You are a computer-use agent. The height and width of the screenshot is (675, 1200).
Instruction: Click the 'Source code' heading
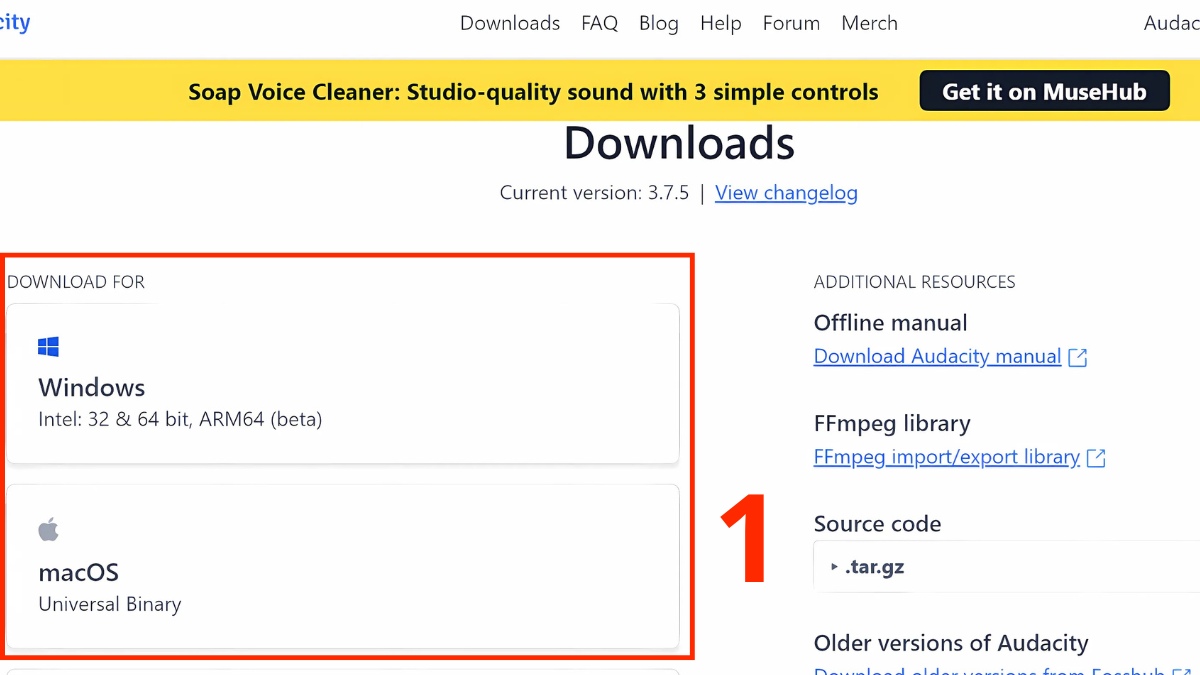[877, 524]
